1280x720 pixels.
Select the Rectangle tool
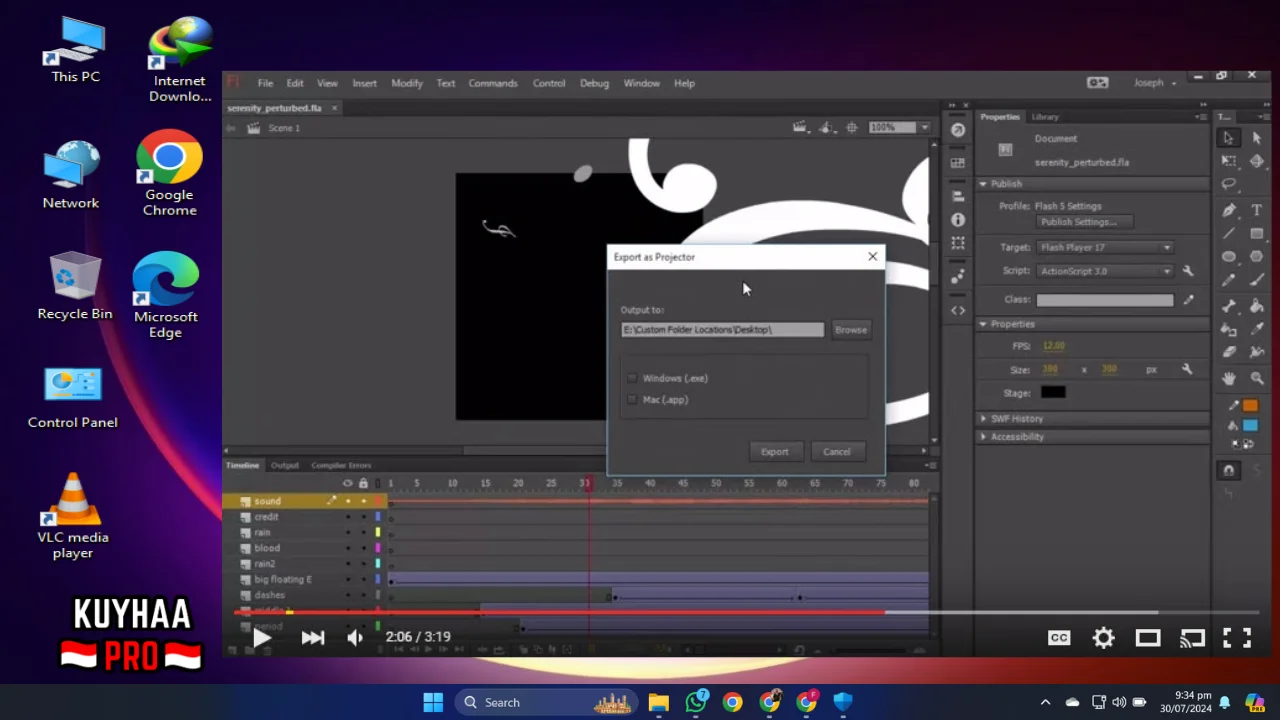(x=1257, y=233)
